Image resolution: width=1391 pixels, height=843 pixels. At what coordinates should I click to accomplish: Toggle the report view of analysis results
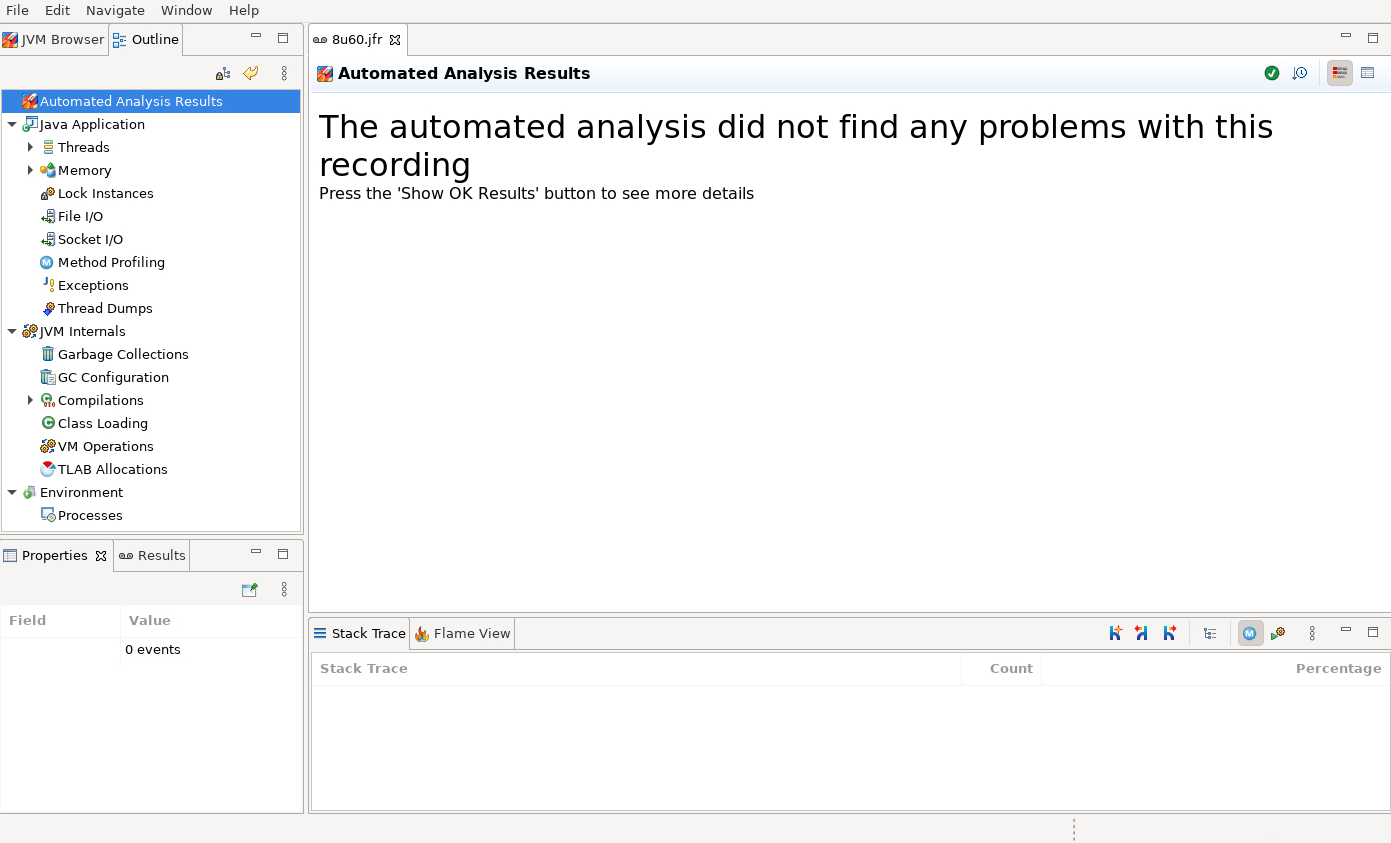[1339, 73]
